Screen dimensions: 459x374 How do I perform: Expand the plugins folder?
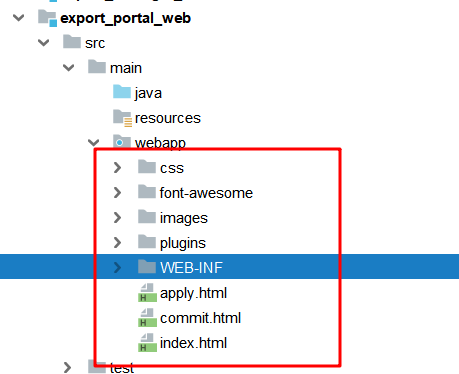click(117, 243)
